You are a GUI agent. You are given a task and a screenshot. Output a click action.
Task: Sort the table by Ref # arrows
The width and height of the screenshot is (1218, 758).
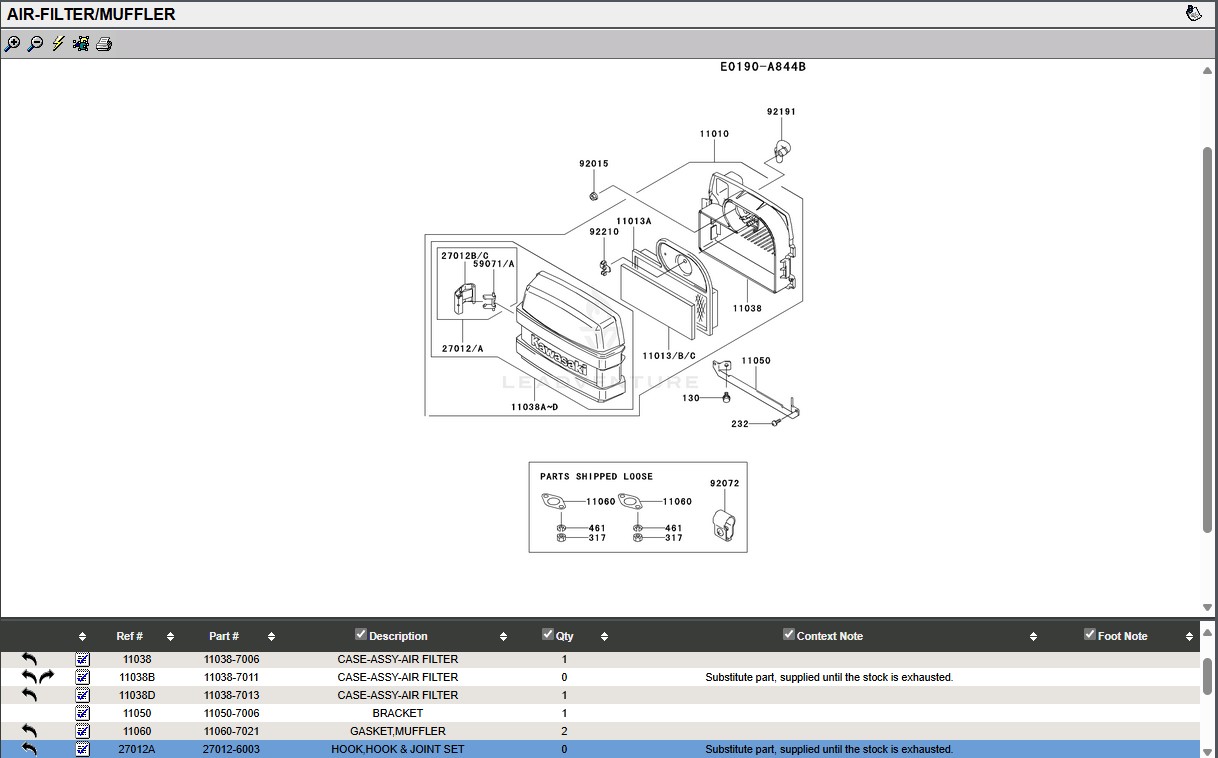point(170,637)
